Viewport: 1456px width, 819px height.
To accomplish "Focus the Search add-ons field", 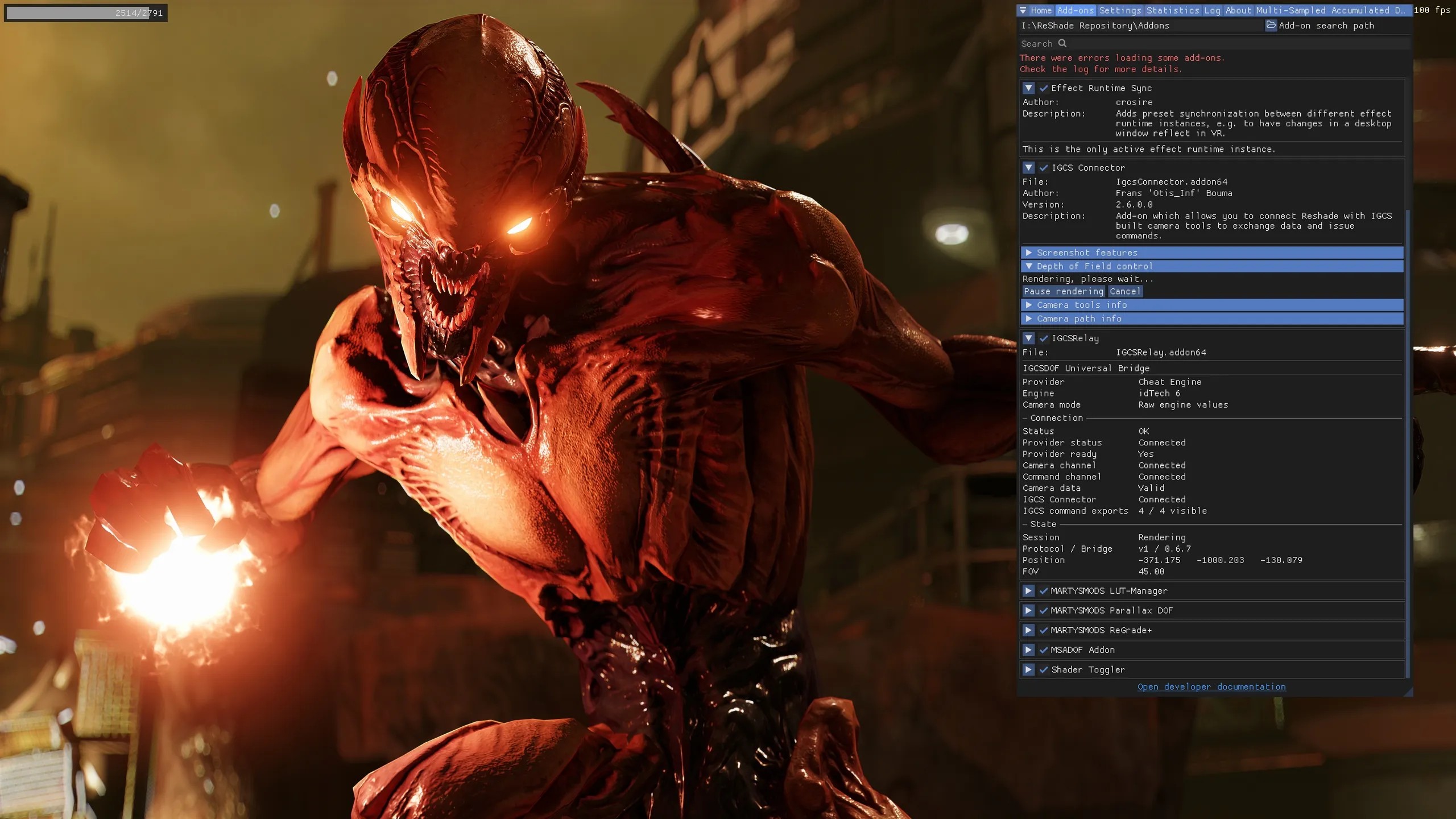I will coord(1214,43).
